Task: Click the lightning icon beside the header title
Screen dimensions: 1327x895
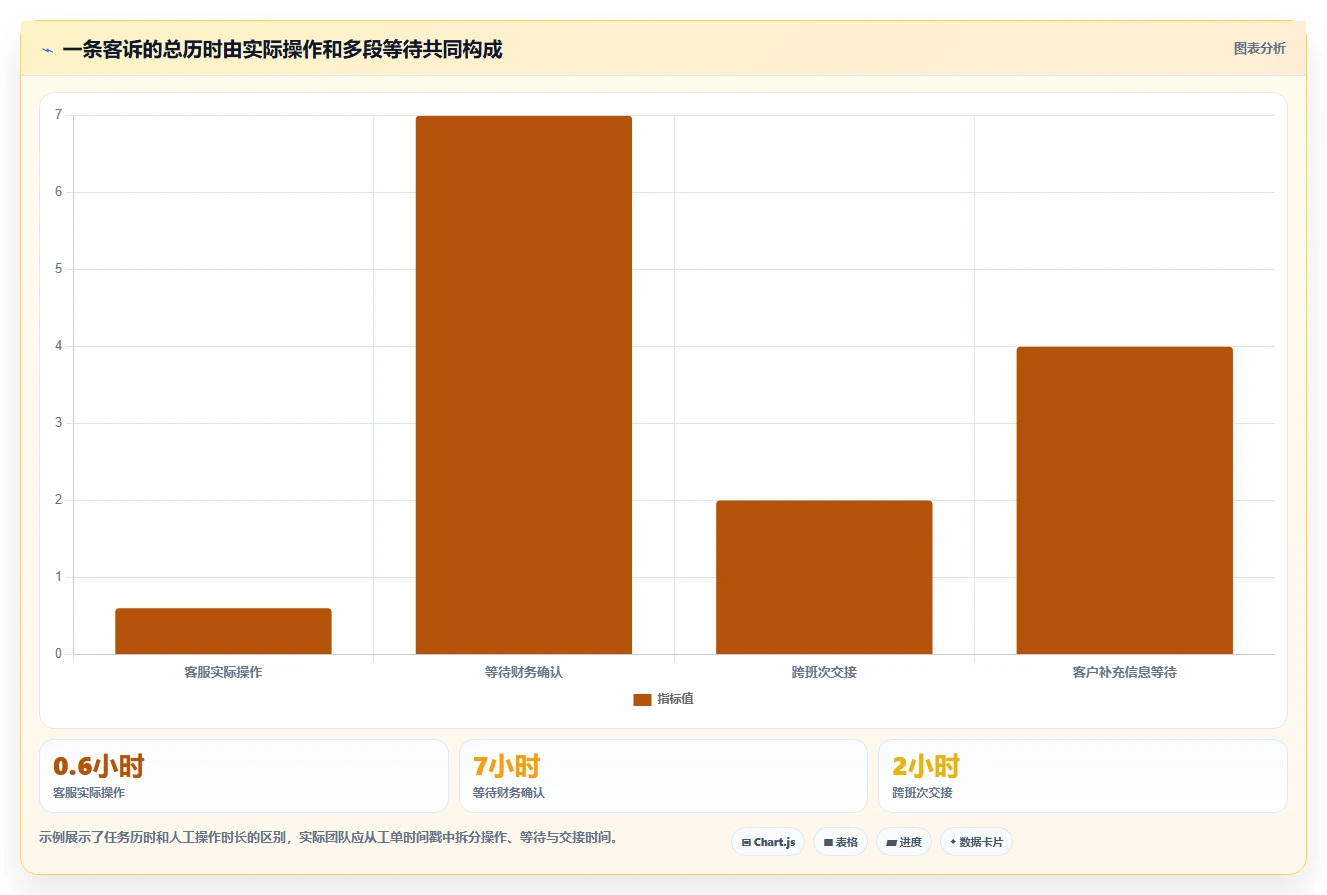Action: (47, 50)
